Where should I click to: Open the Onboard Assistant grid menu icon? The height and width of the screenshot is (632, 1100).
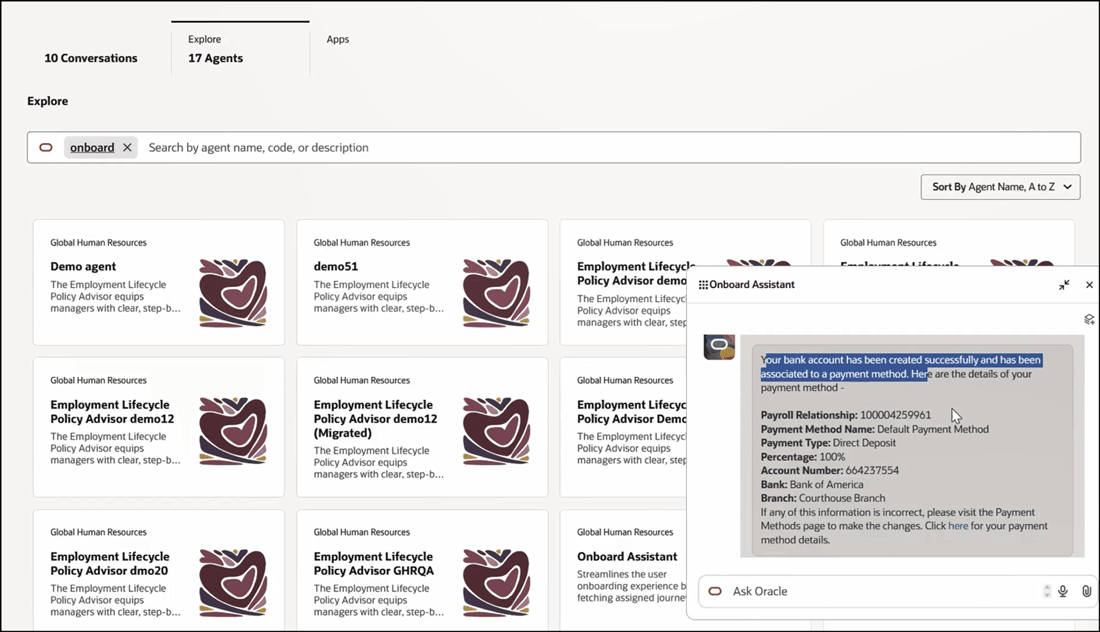pyautogui.click(x=703, y=285)
